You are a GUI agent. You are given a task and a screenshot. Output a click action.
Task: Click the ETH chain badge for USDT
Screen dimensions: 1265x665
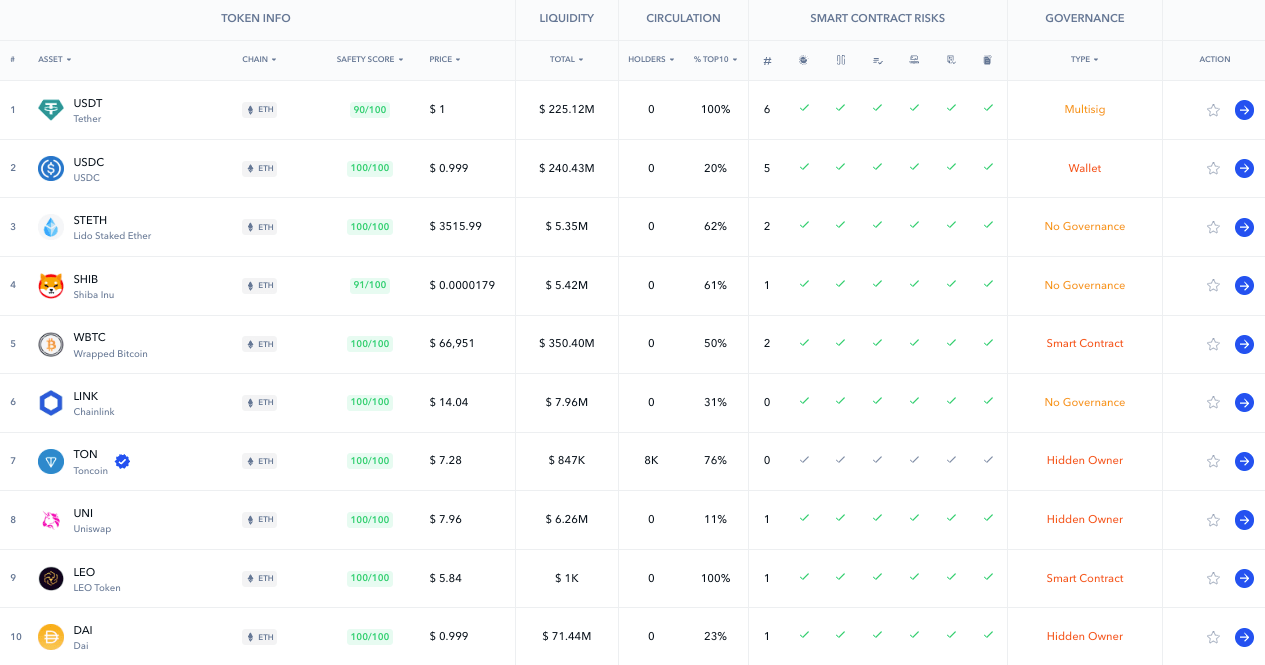tap(260, 110)
